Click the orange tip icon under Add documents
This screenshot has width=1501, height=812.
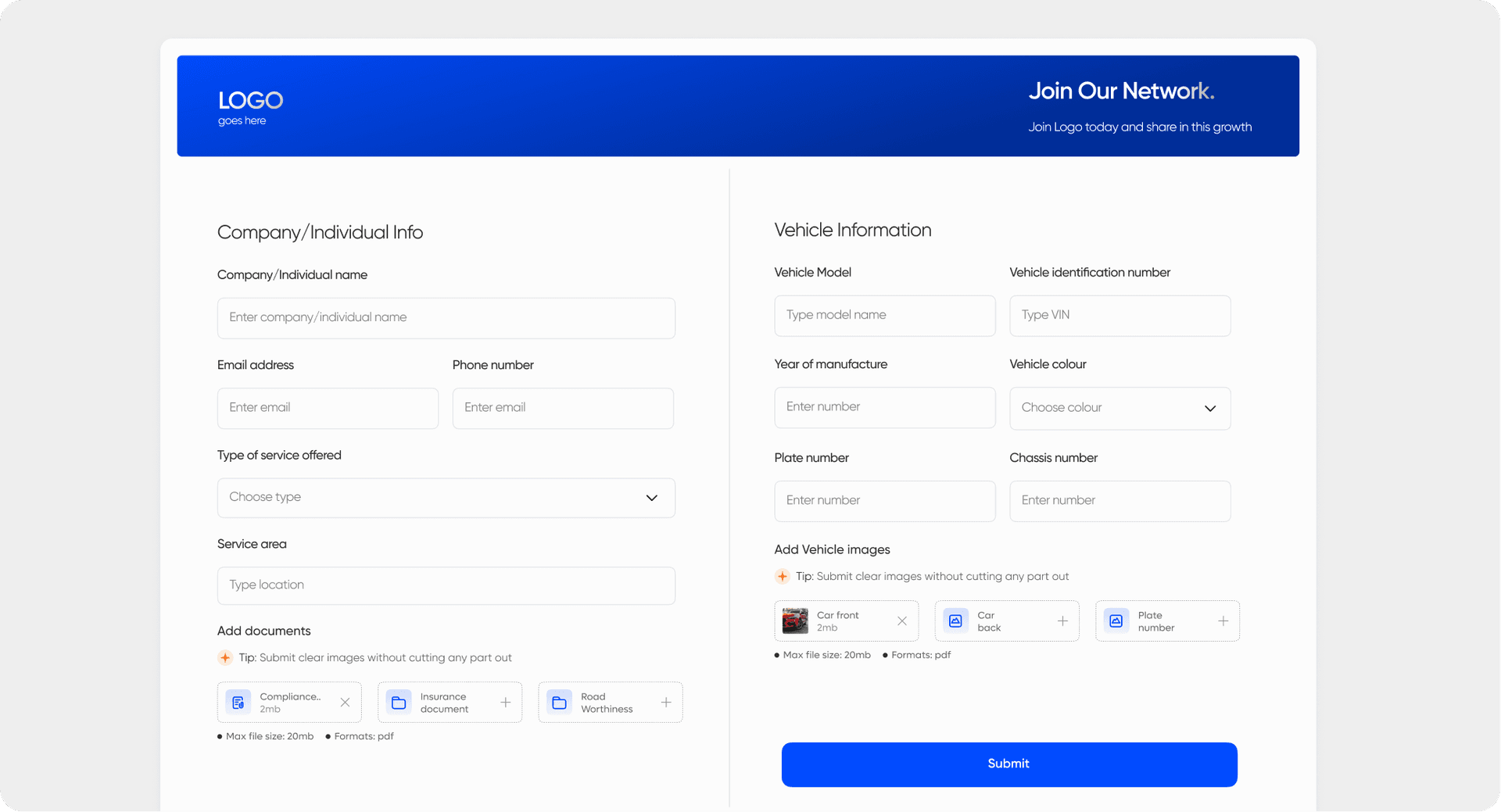[225, 657]
